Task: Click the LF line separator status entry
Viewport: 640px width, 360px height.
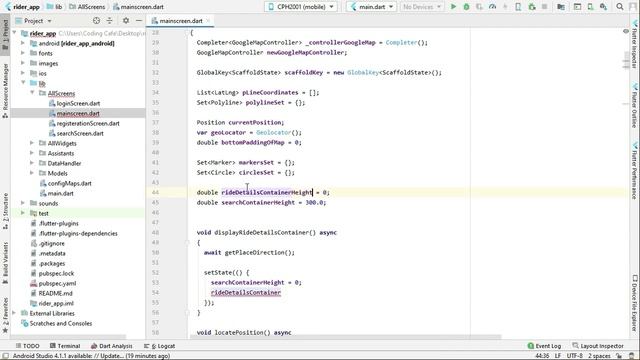Action: point(557,356)
